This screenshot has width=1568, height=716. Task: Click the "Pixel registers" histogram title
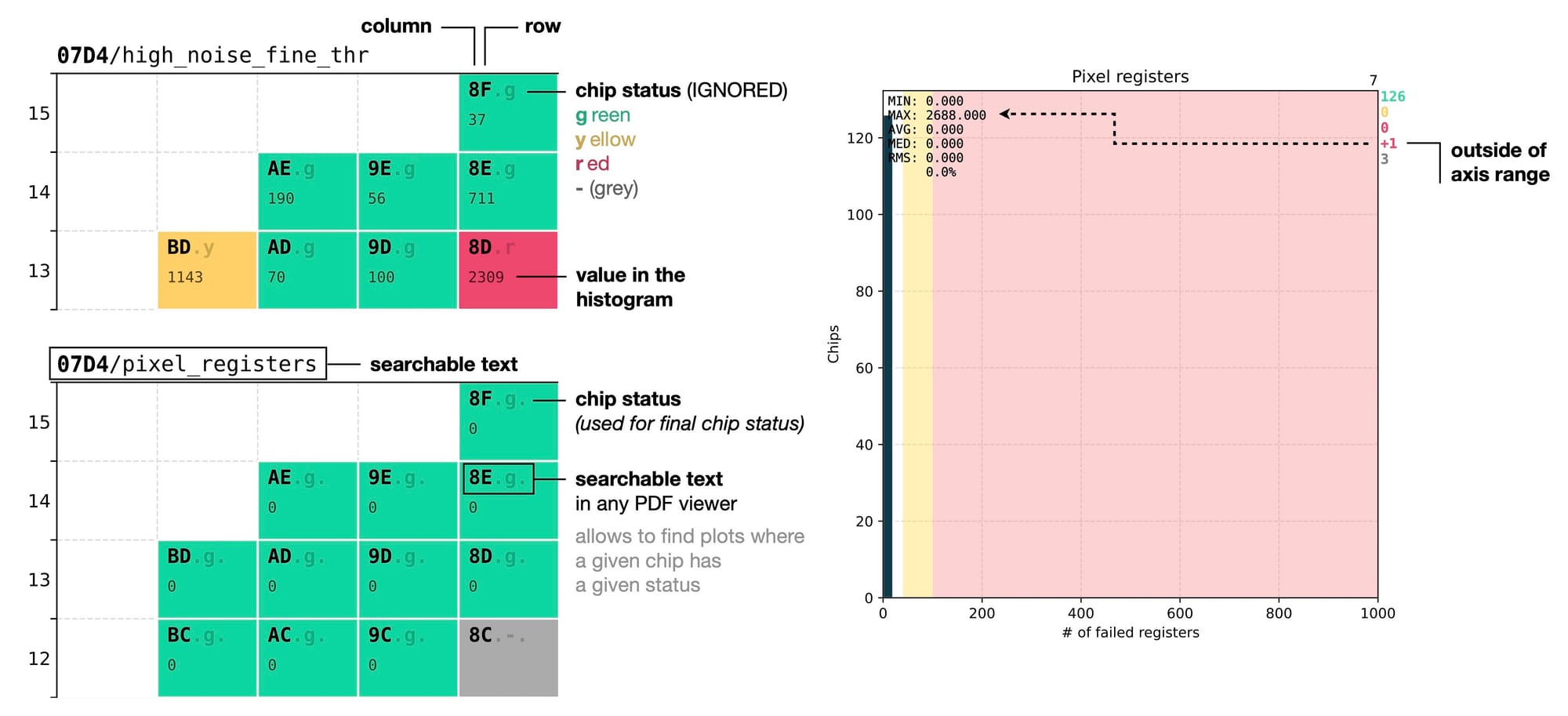pyautogui.click(x=1130, y=77)
